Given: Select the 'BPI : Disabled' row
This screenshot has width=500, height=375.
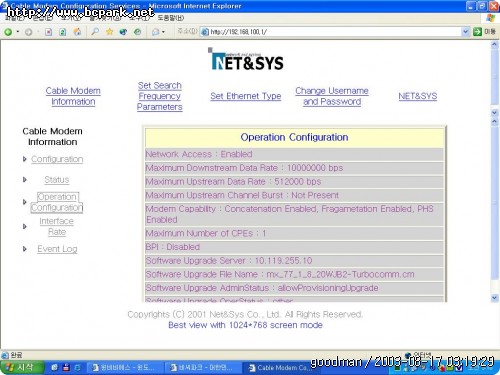Looking at the screenshot, I should pos(294,247).
